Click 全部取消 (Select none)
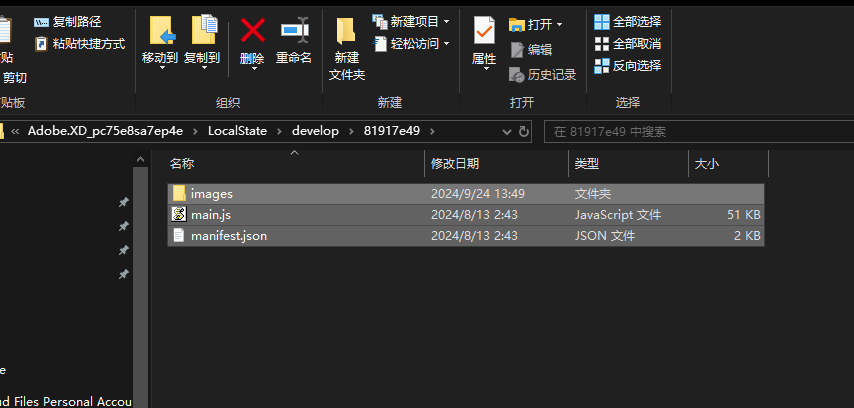This screenshot has width=854, height=408. coord(628,44)
